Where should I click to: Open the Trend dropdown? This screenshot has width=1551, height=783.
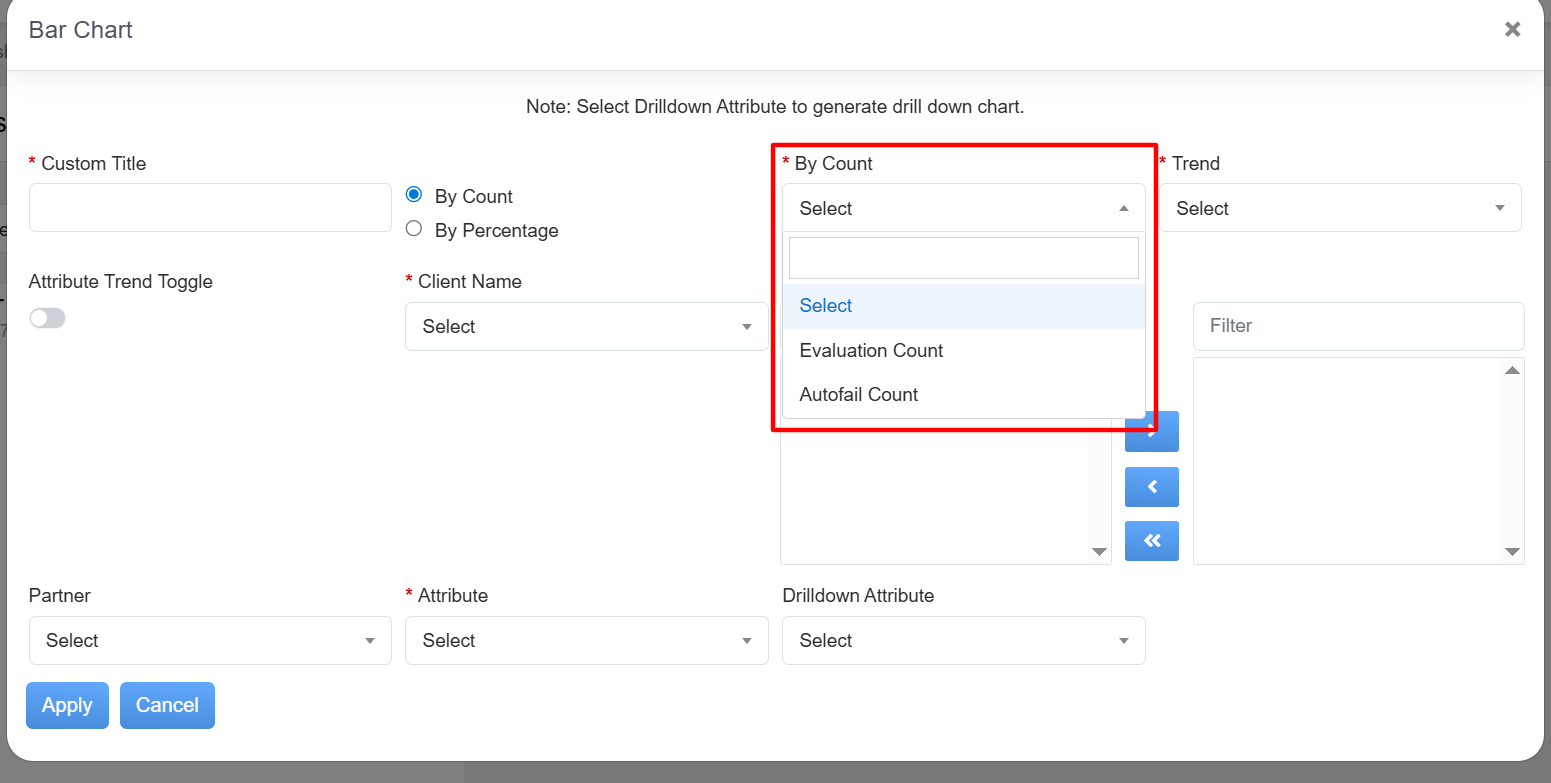tap(1340, 208)
